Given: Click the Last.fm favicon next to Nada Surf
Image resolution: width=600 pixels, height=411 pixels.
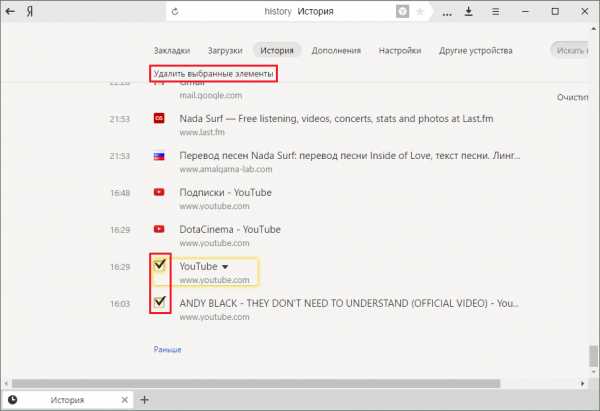Looking at the screenshot, I should (x=158, y=119).
